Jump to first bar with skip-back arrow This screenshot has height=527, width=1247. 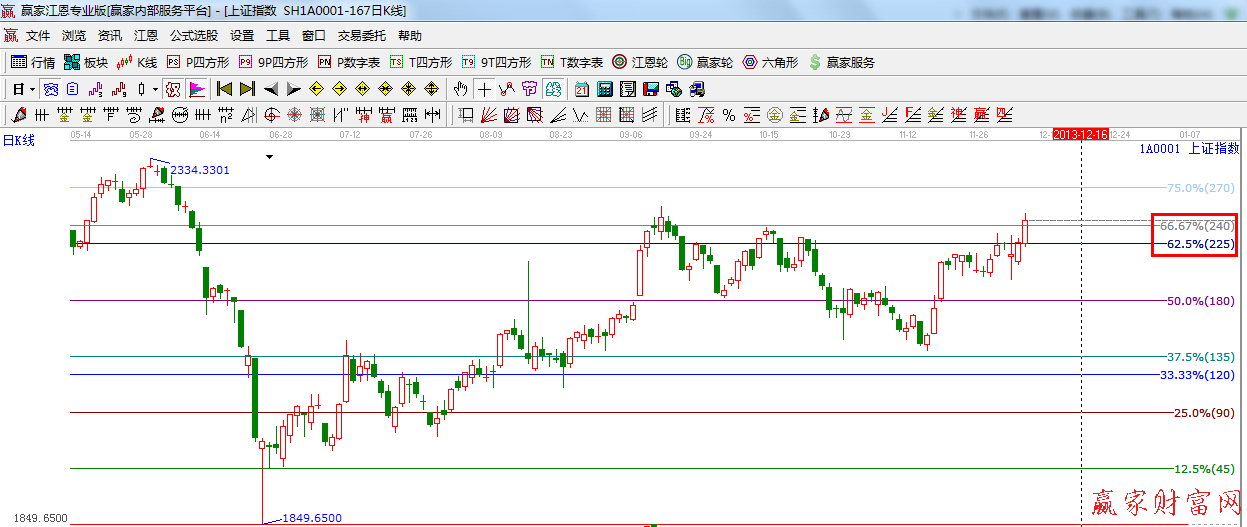pyautogui.click(x=224, y=89)
